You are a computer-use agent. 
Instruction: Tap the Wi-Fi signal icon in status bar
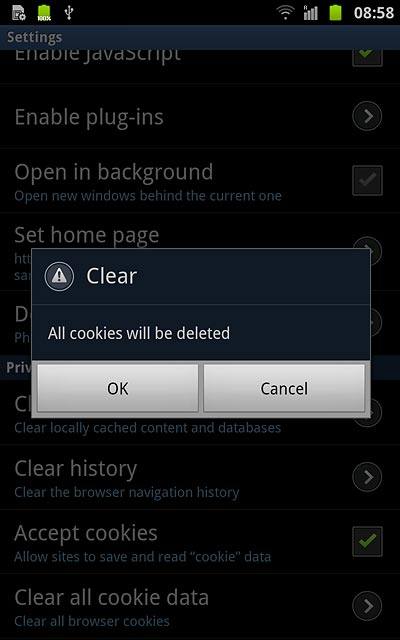click(x=285, y=12)
